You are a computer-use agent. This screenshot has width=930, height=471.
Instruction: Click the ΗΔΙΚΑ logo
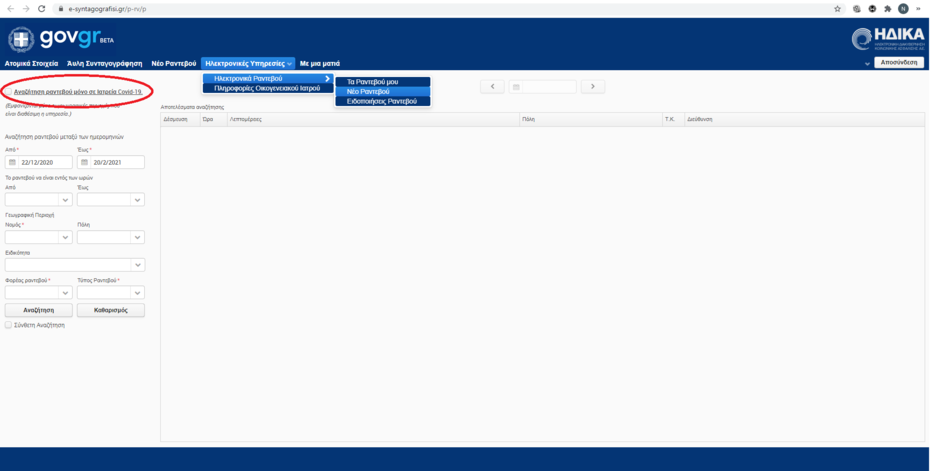(888, 39)
